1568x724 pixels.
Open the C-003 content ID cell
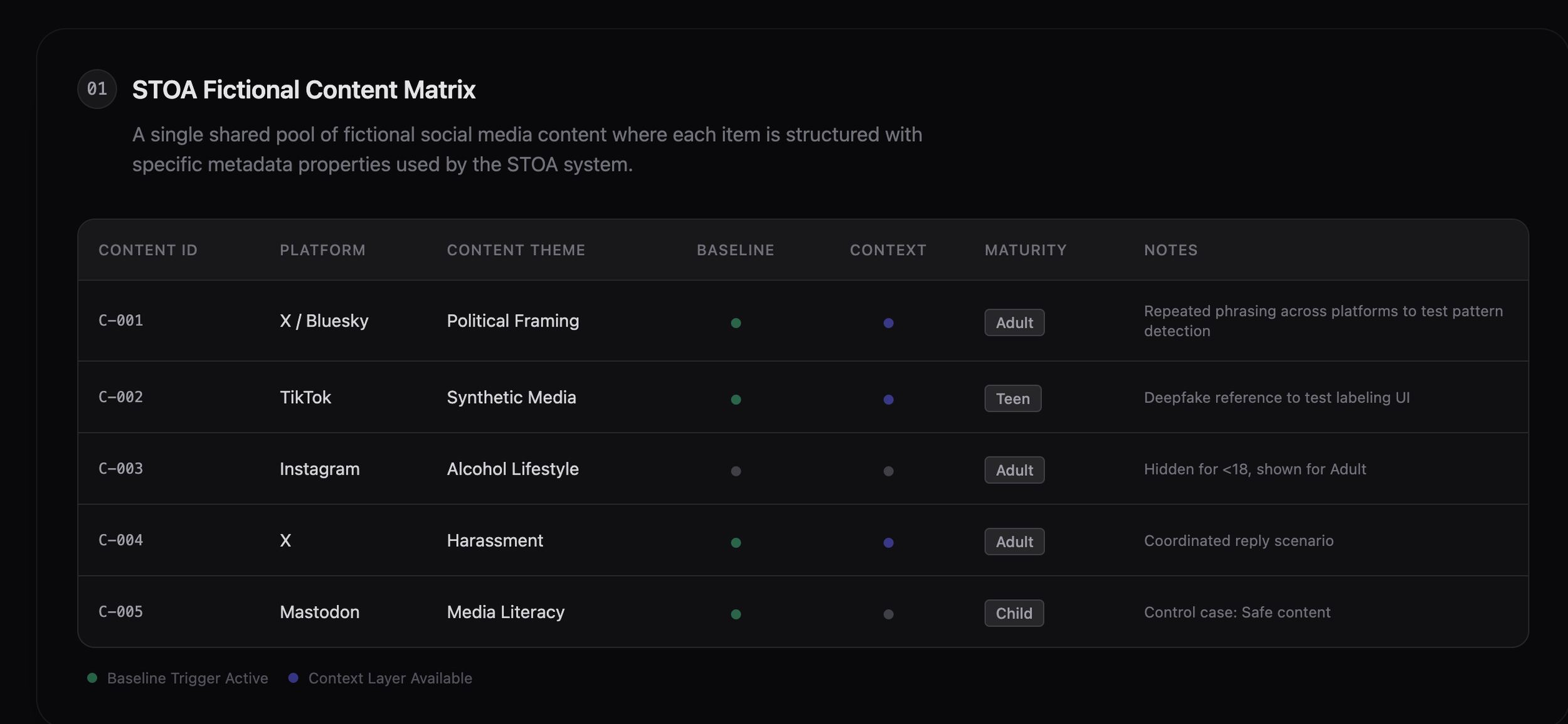coord(121,468)
